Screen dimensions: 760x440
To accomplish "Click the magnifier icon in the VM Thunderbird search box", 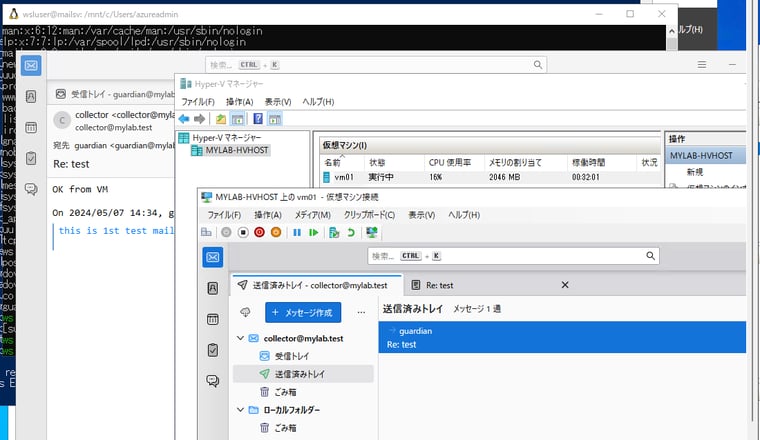I will tap(650, 256).
